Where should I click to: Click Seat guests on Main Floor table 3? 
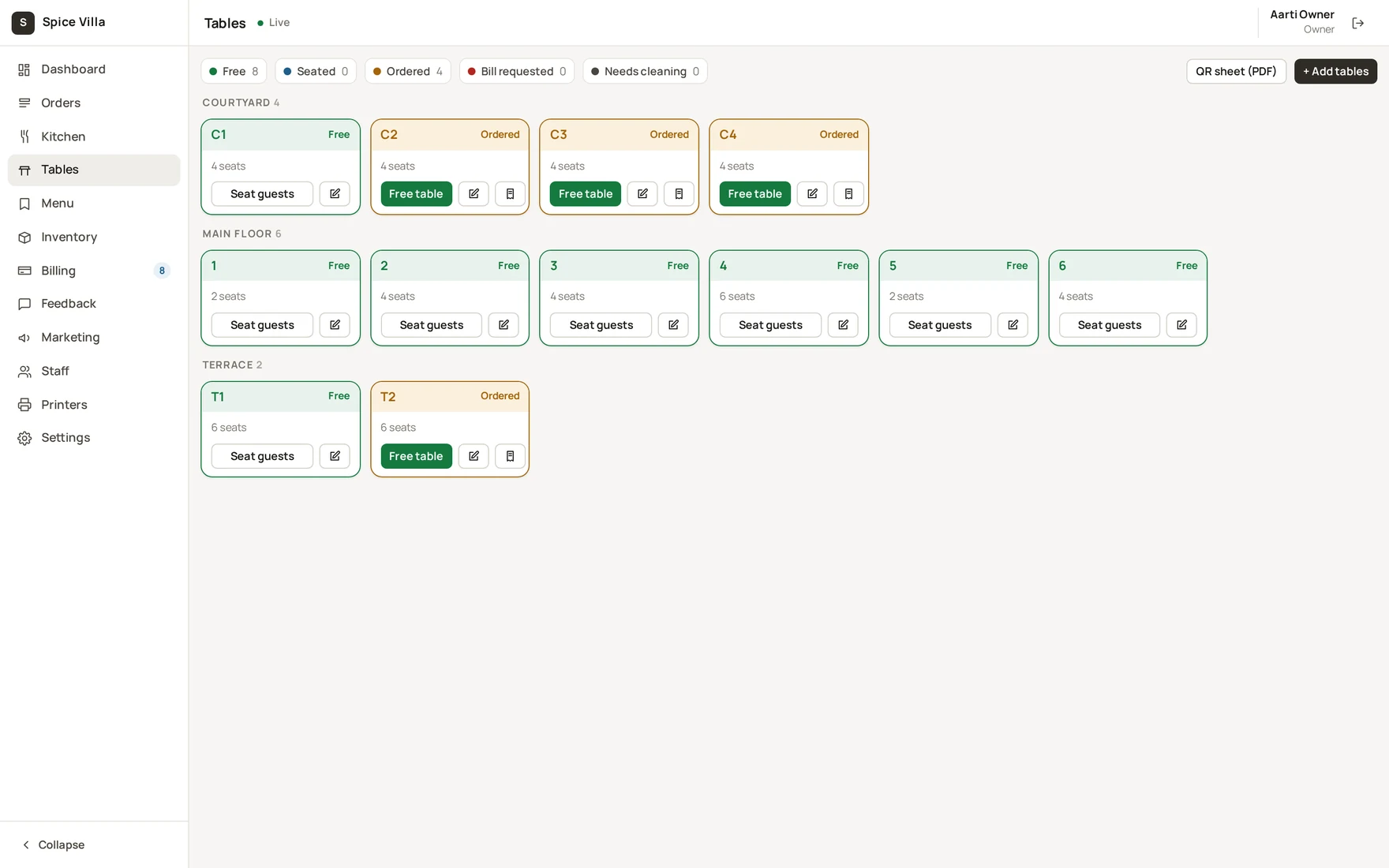pyautogui.click(x=601, y=325)
